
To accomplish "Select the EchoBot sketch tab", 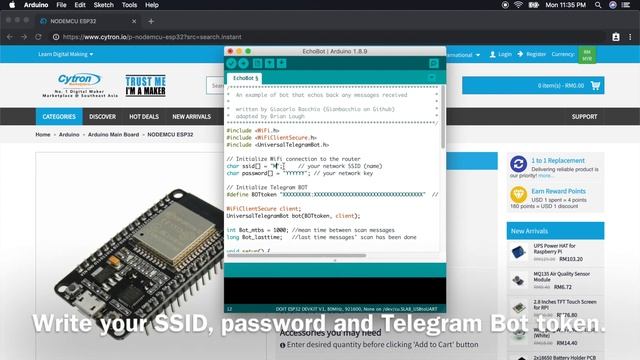I will 245,78.
